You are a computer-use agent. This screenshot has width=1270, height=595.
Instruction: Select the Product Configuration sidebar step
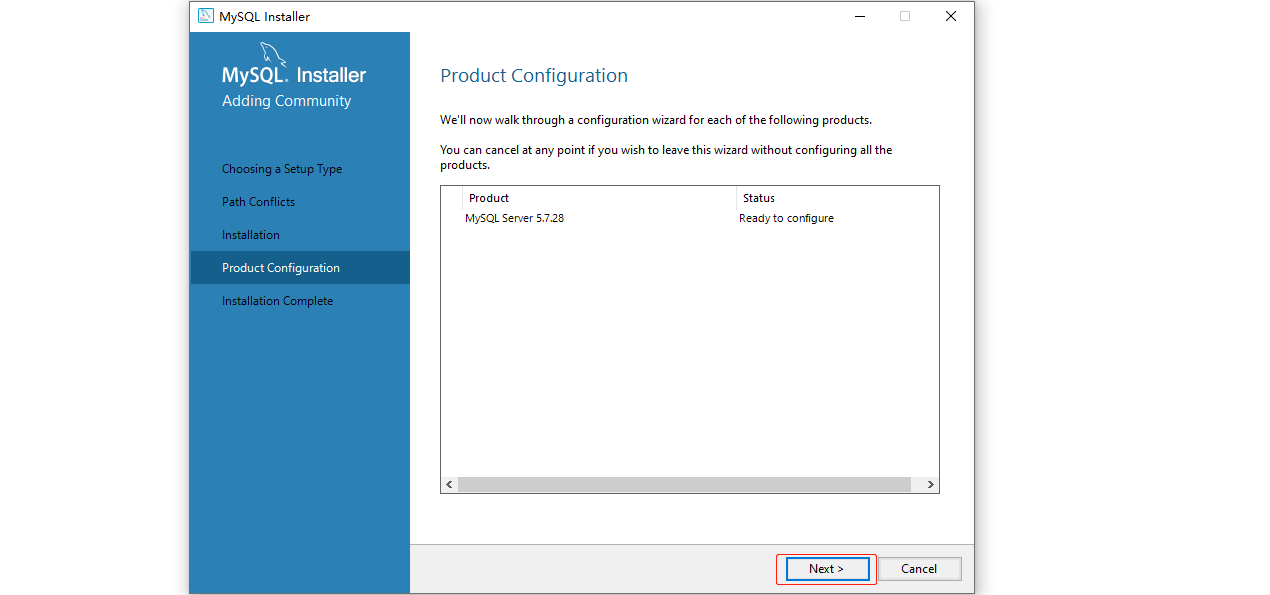(281, 268)
